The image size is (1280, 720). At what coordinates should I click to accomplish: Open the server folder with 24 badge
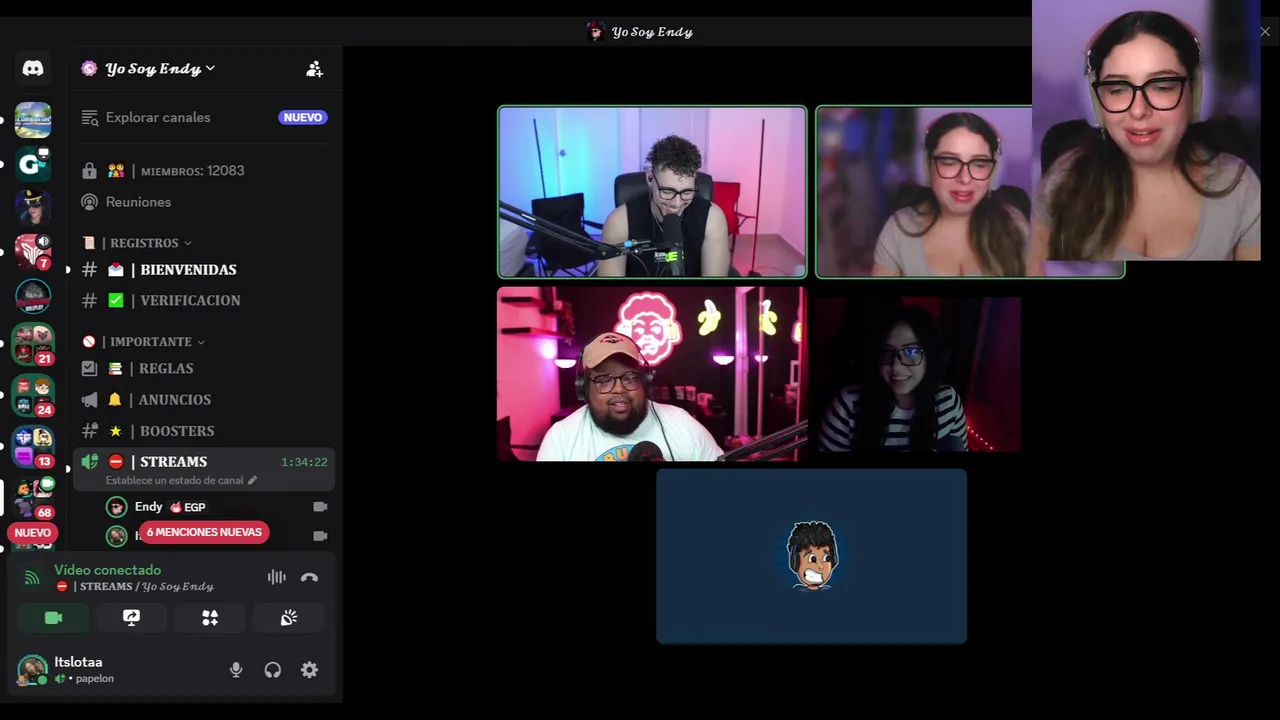[x=33, y=397]
